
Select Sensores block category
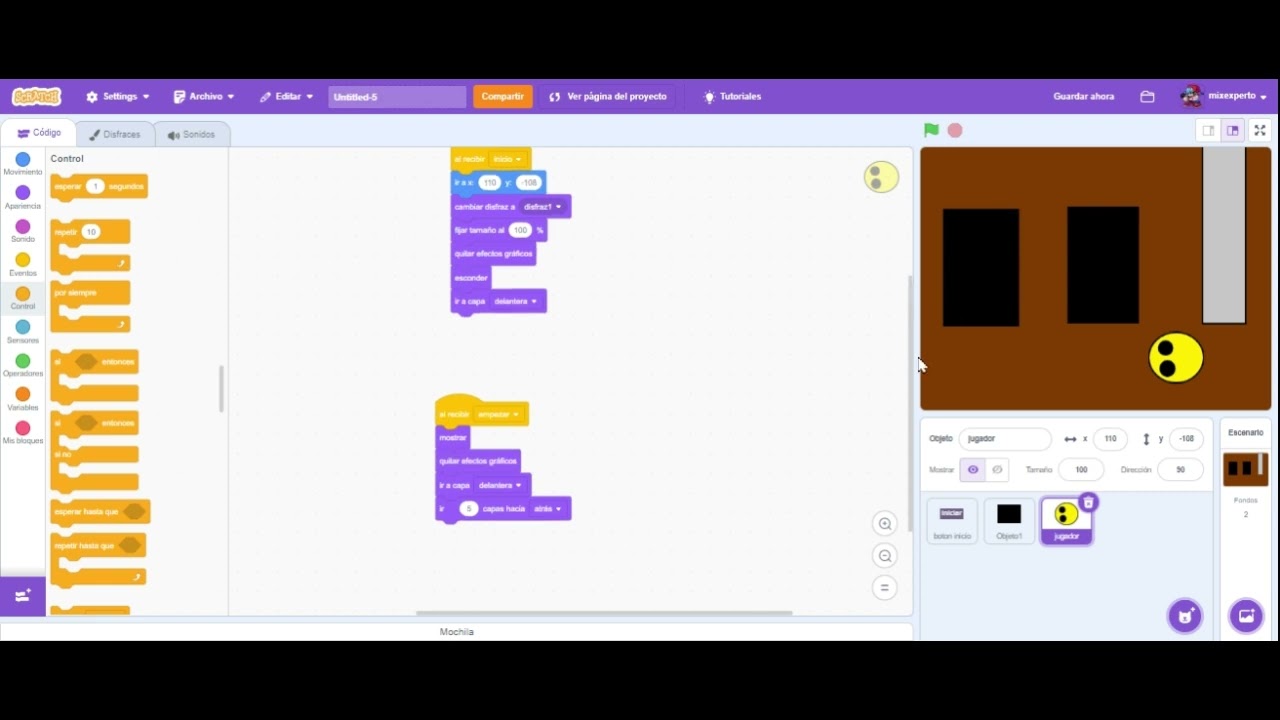23,332
